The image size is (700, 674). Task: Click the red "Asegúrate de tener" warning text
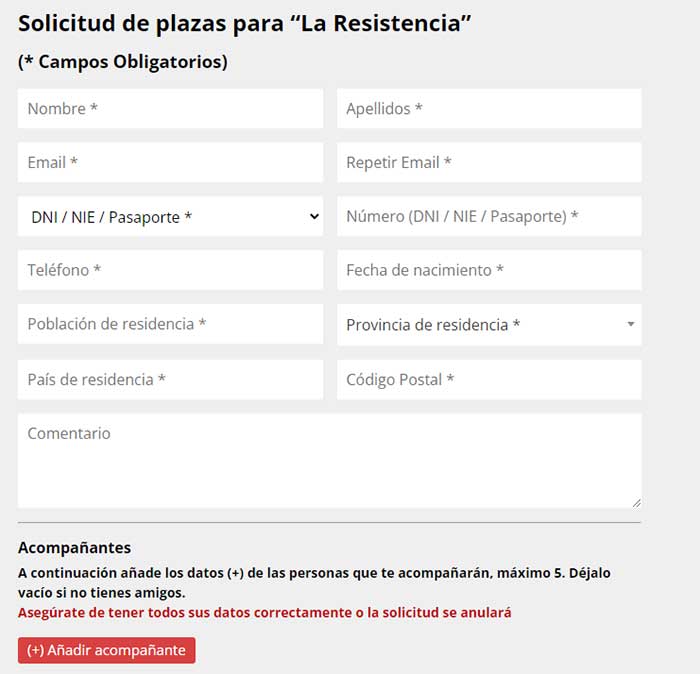coord(264,612)
